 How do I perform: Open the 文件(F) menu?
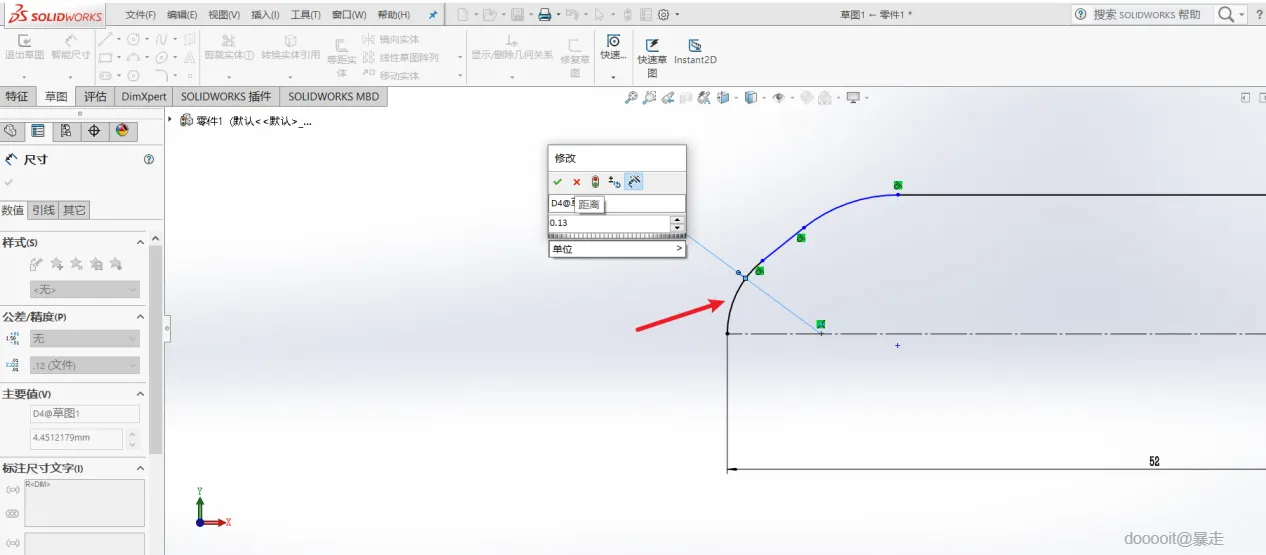tap(141, 15)
